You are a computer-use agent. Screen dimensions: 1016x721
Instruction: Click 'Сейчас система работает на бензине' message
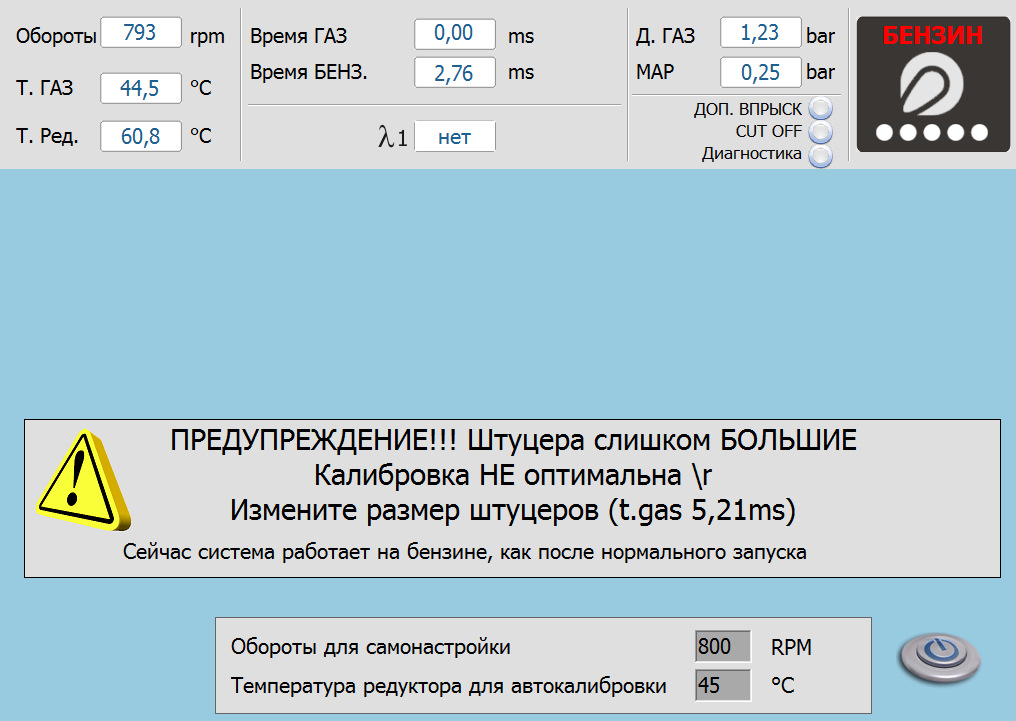point(465,552)
